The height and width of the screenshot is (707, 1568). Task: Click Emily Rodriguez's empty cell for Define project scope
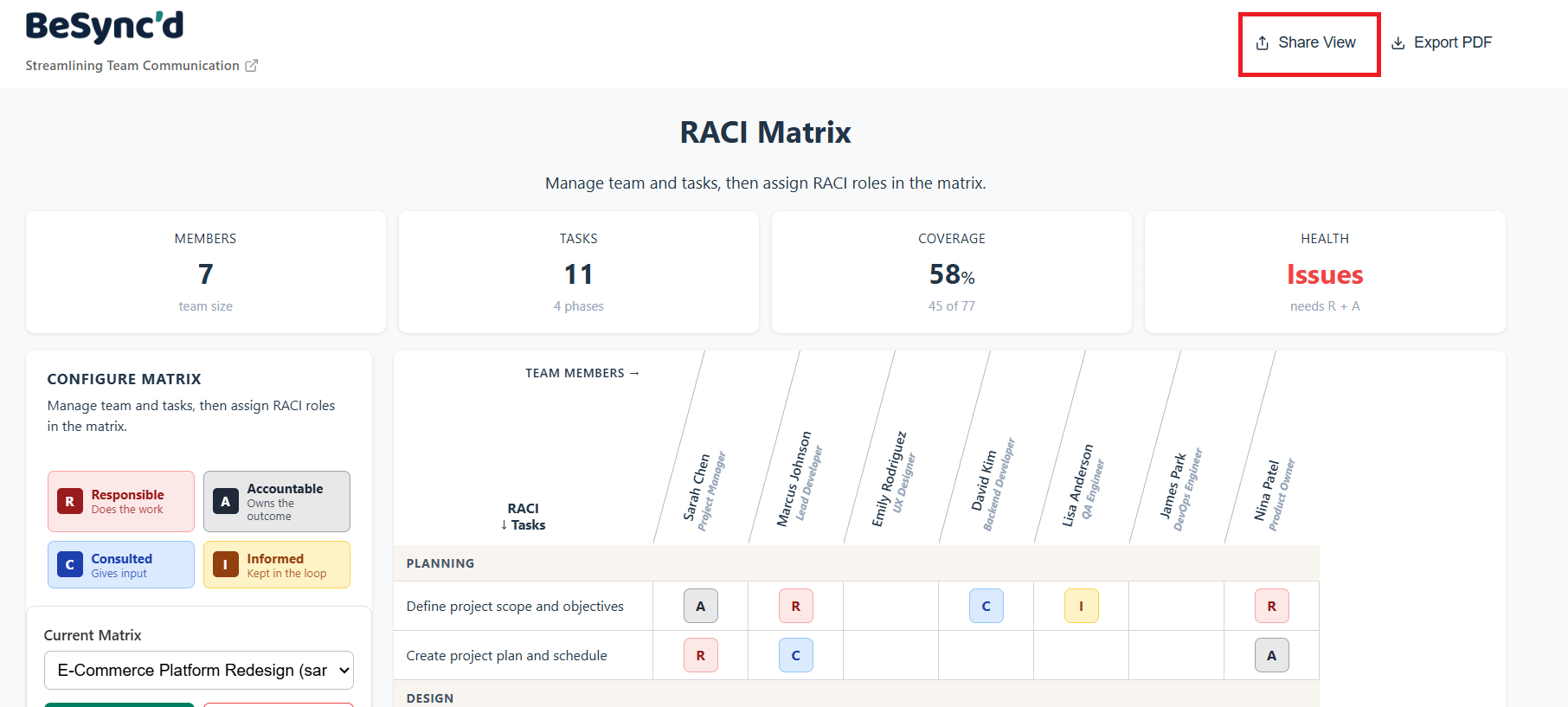point(891,607)
